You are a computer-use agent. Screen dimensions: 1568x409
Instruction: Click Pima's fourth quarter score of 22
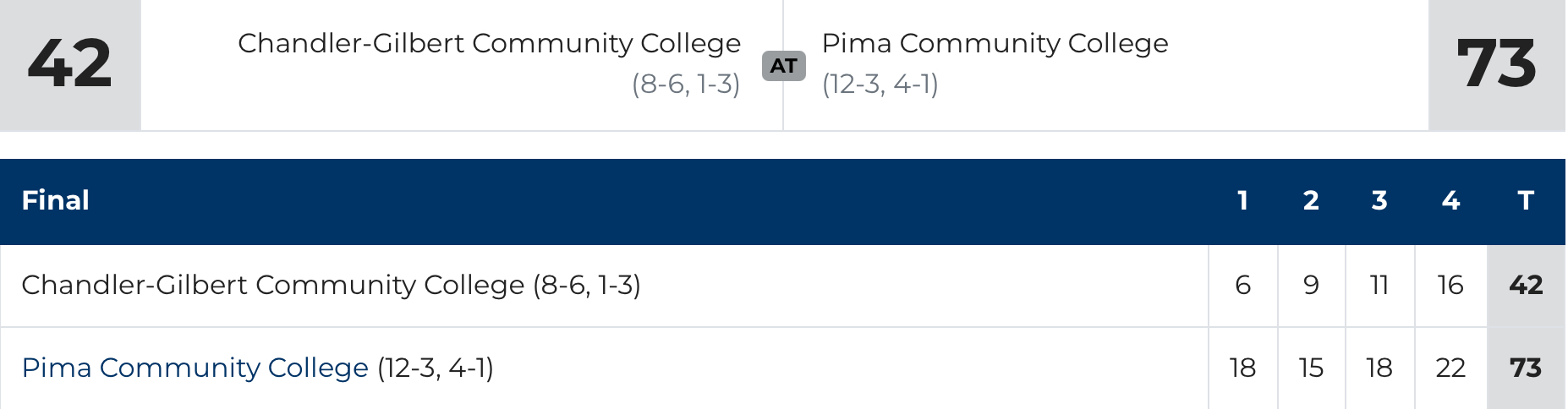[1450, 368]
